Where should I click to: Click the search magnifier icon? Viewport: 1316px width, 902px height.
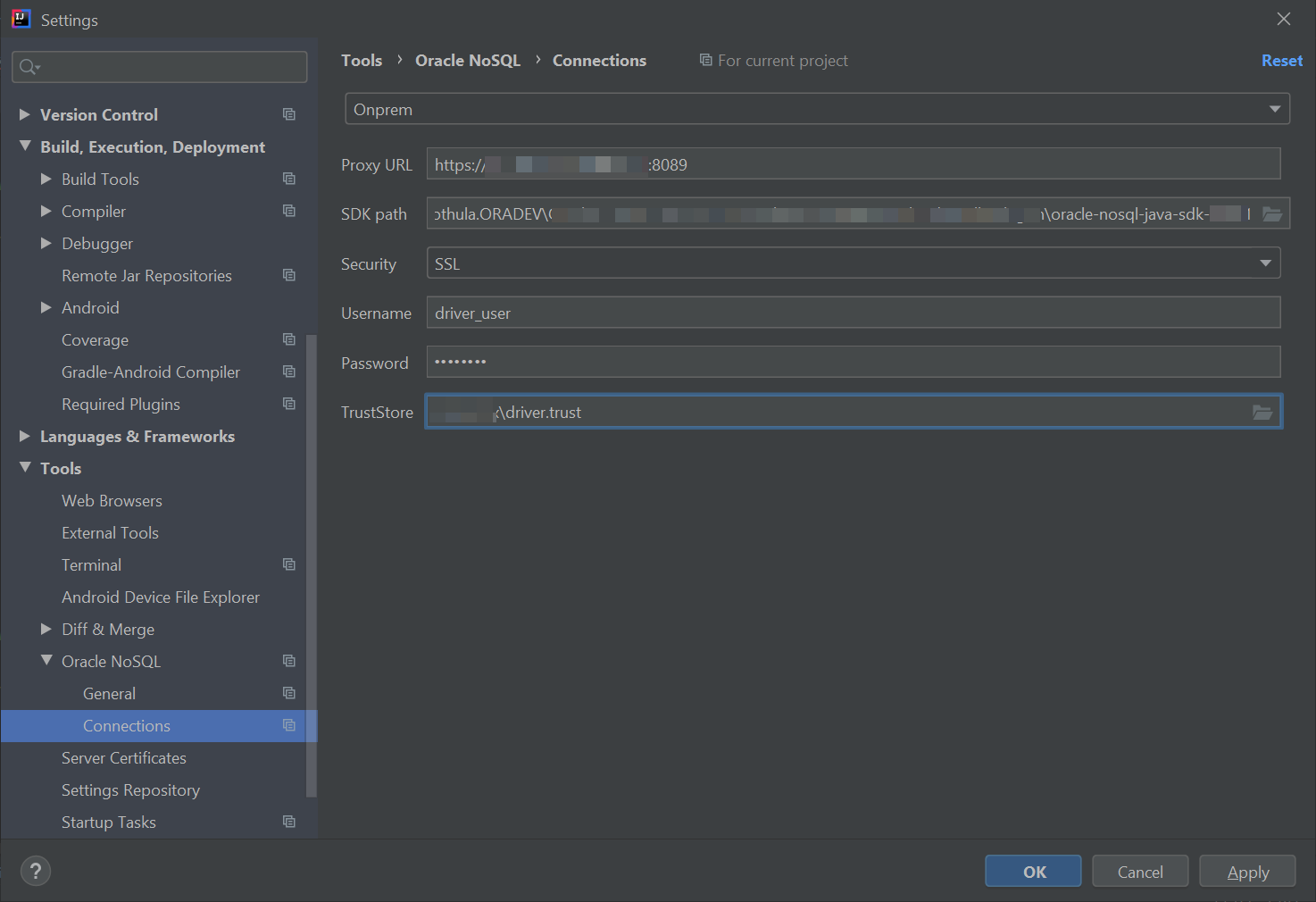[29, 67]
